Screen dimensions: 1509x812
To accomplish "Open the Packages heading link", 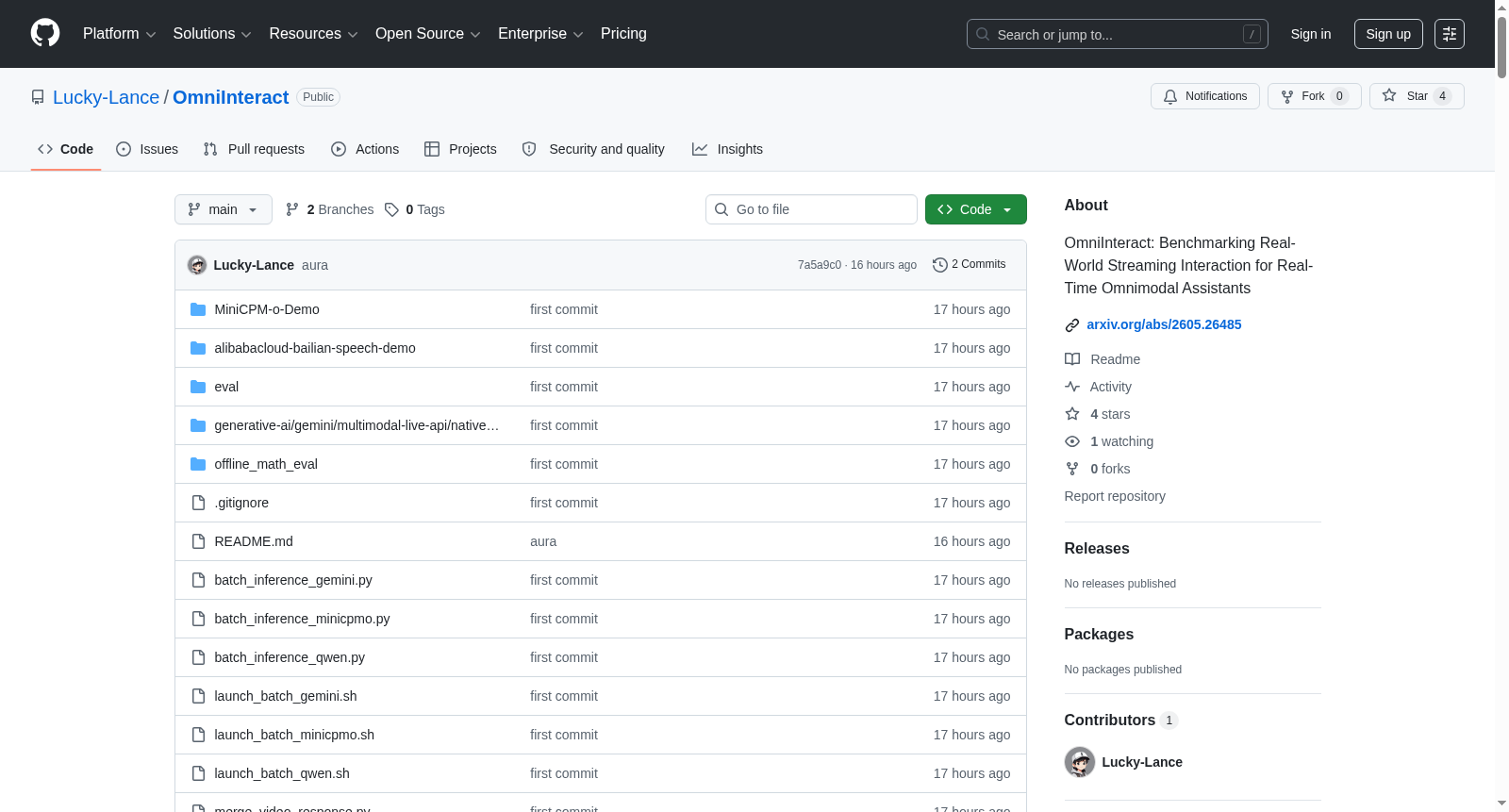I will click(1099, 634).
